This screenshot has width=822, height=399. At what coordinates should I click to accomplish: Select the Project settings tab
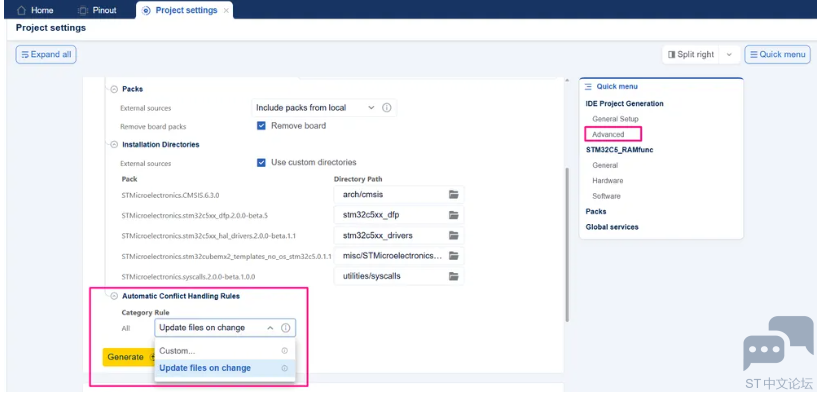pos(180,10)
